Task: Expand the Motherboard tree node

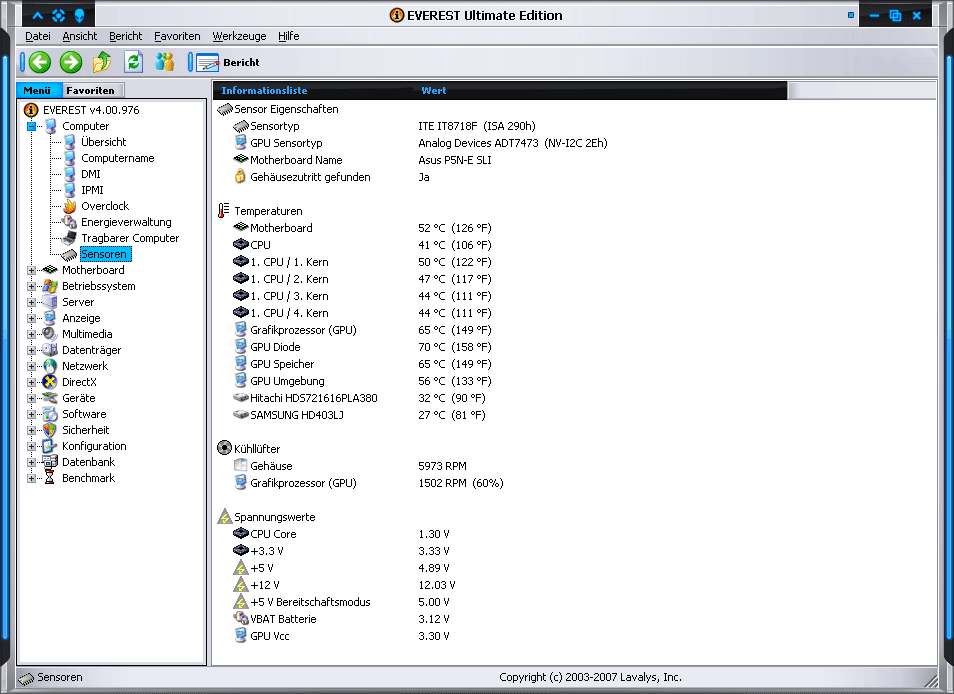Action: click(x=32, y=270)
